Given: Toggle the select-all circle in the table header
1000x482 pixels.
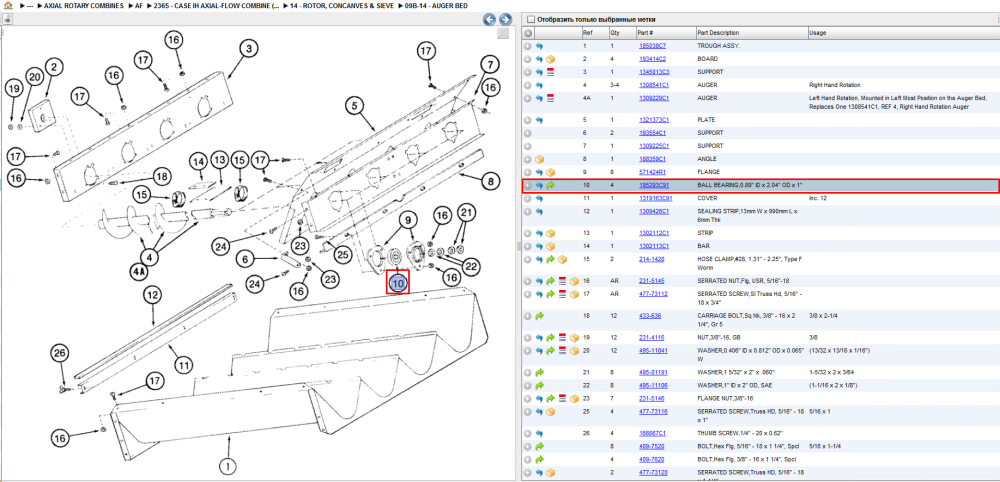Looking at the screenshot, I should (527, 33).
